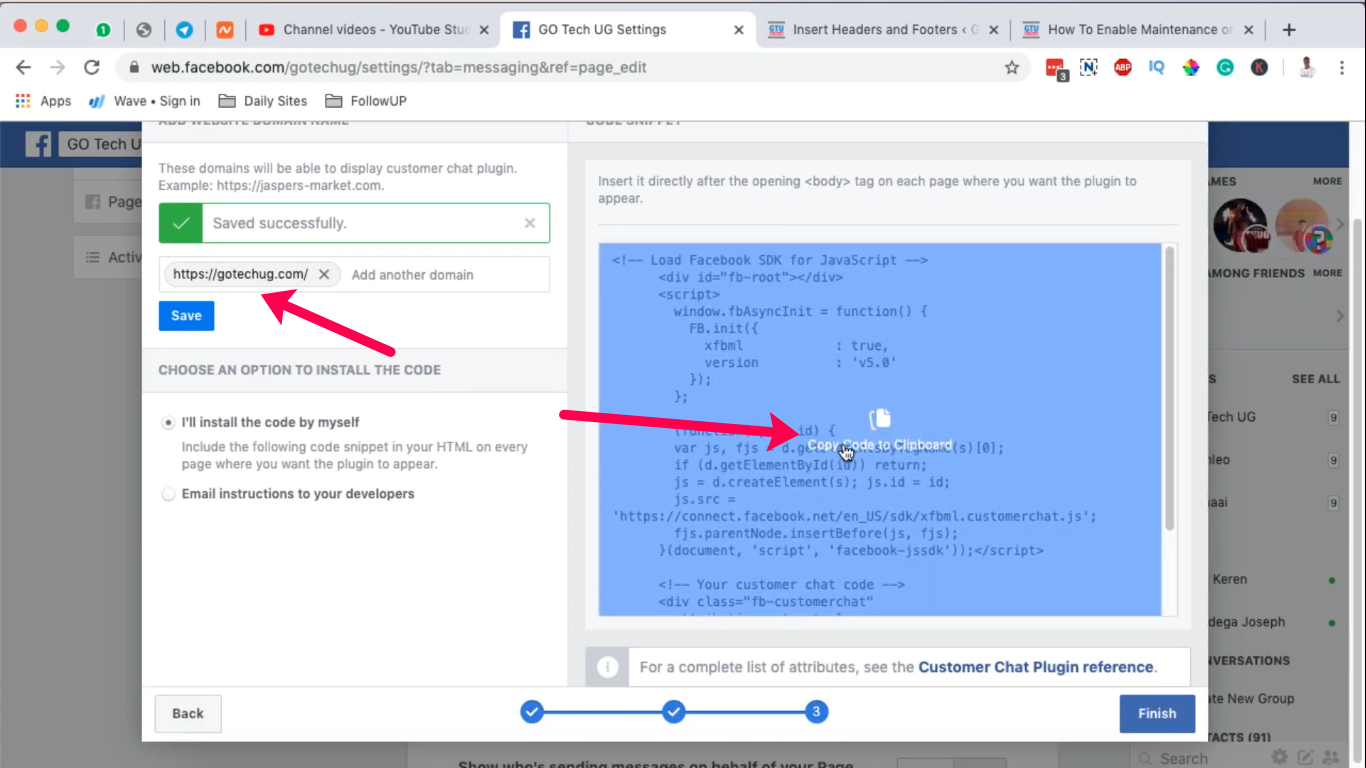Click the dark K extension icon

point(1259,68)
